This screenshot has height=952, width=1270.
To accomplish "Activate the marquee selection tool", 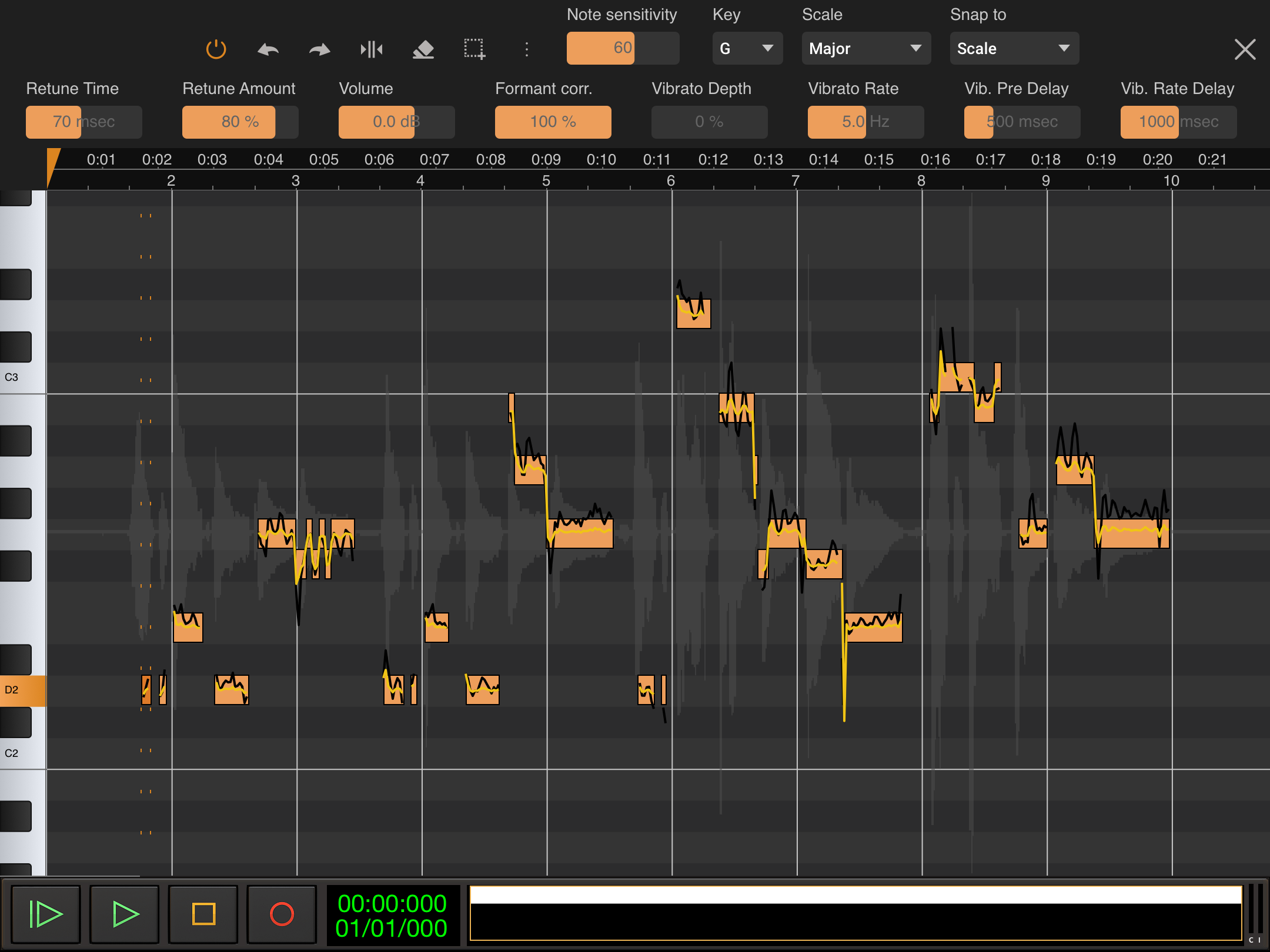I will pyautogui.click(x=474, y=49).
